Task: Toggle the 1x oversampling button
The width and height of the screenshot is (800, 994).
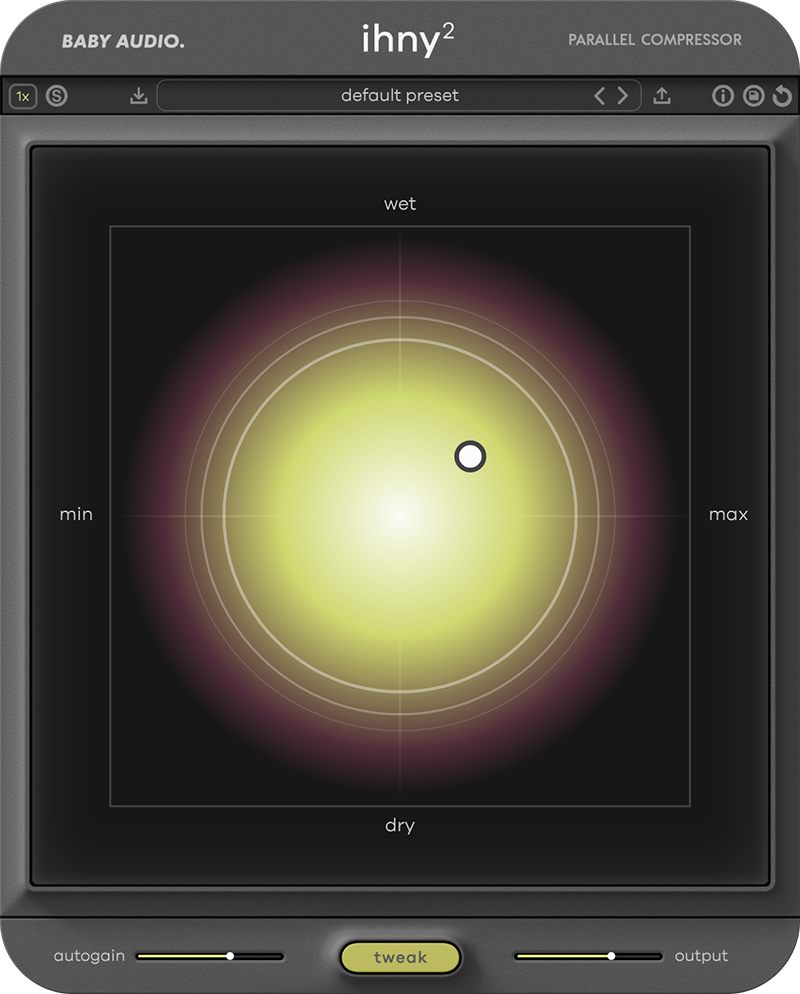Action: click(22, 96)
